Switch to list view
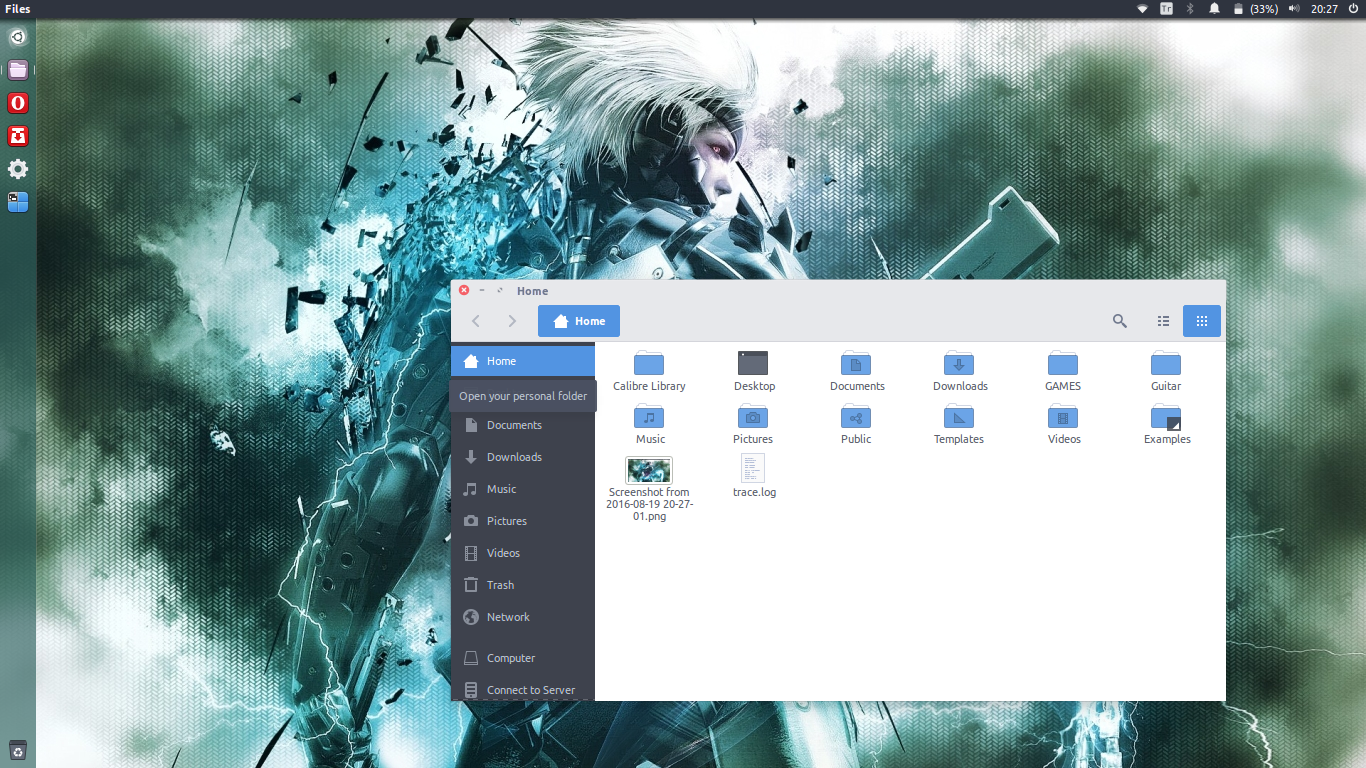 (x=1163, y=321)
